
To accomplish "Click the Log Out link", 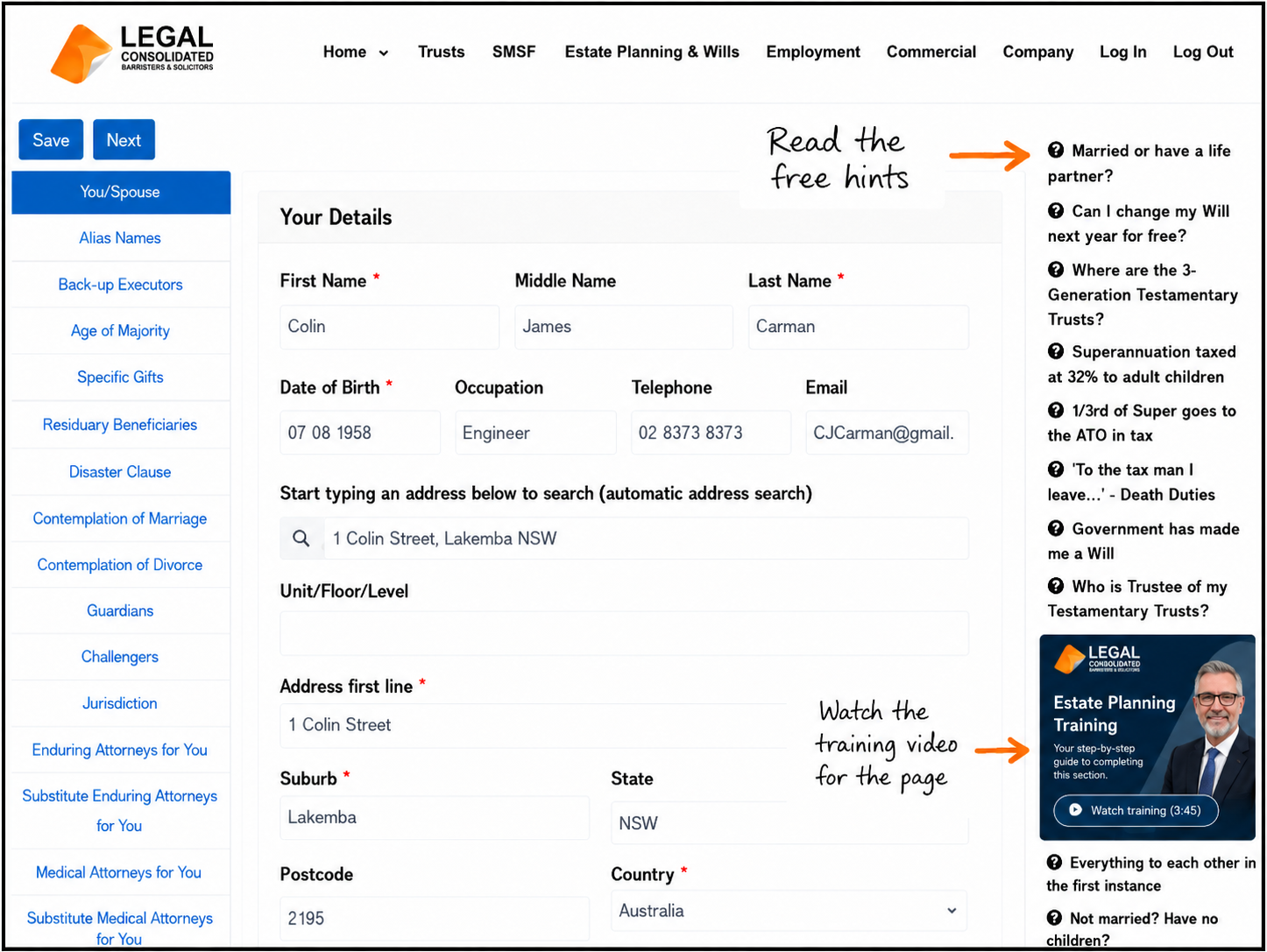I will pos(1203,52).
